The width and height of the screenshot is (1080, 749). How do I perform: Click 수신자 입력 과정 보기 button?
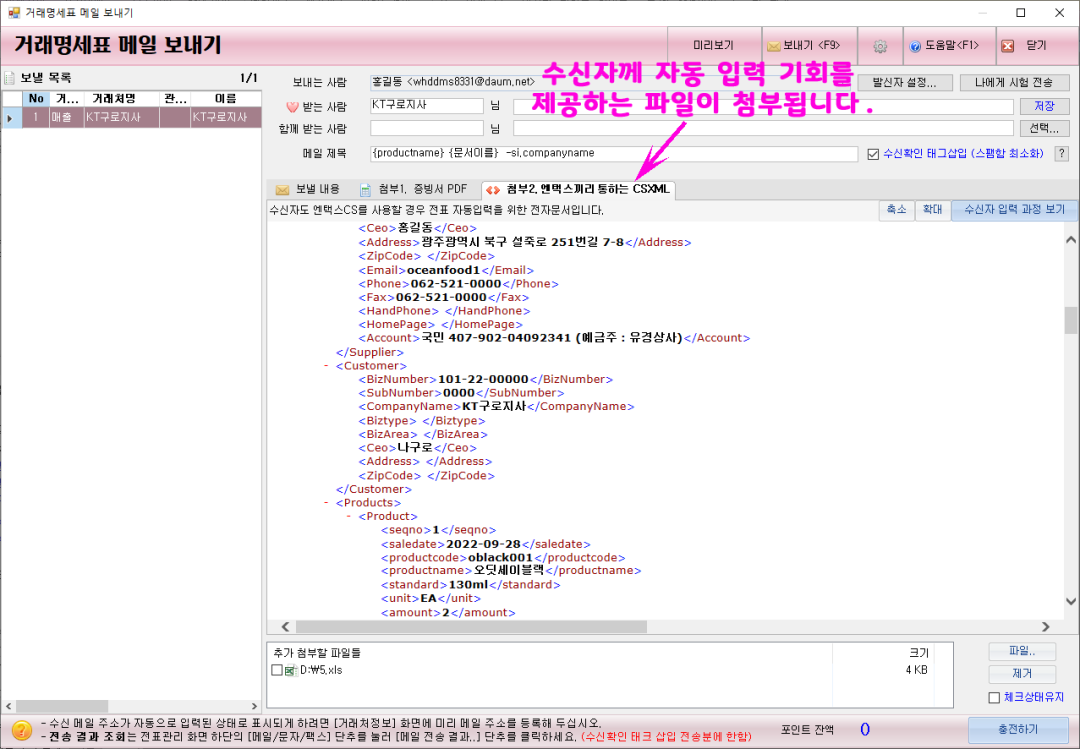coord(1014,209)
